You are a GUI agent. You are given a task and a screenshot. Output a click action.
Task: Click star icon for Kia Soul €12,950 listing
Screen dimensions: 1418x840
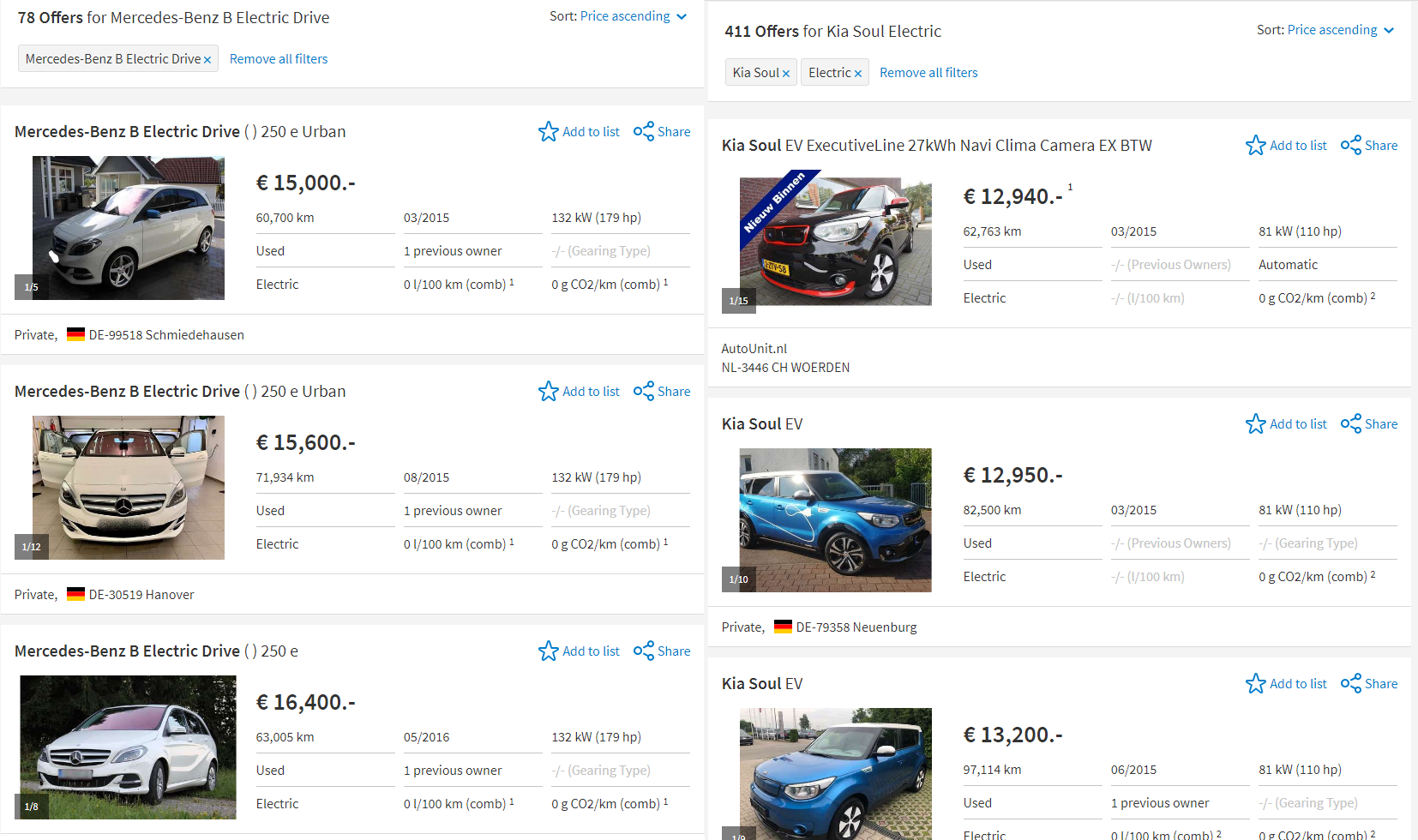coord(1256,423)
